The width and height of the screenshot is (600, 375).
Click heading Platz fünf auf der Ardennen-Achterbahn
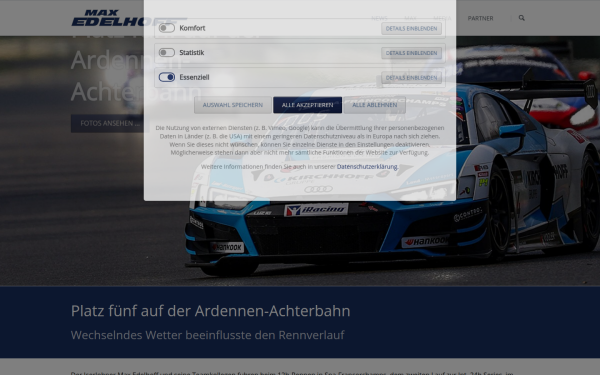tap(210, 311)
